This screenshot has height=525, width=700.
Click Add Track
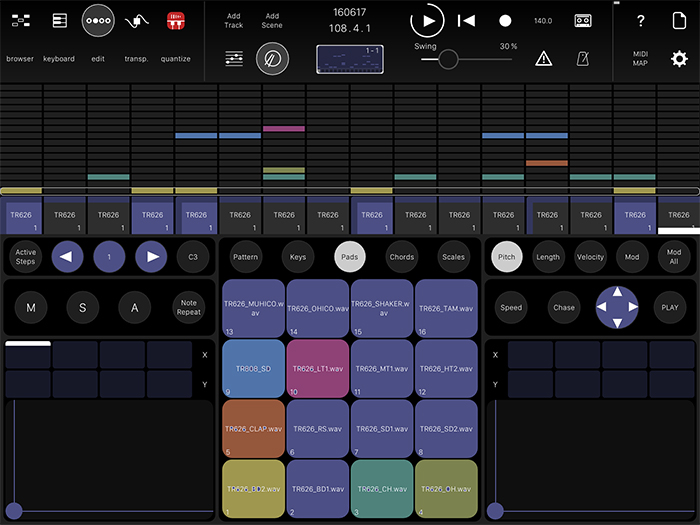coord(233,21)
